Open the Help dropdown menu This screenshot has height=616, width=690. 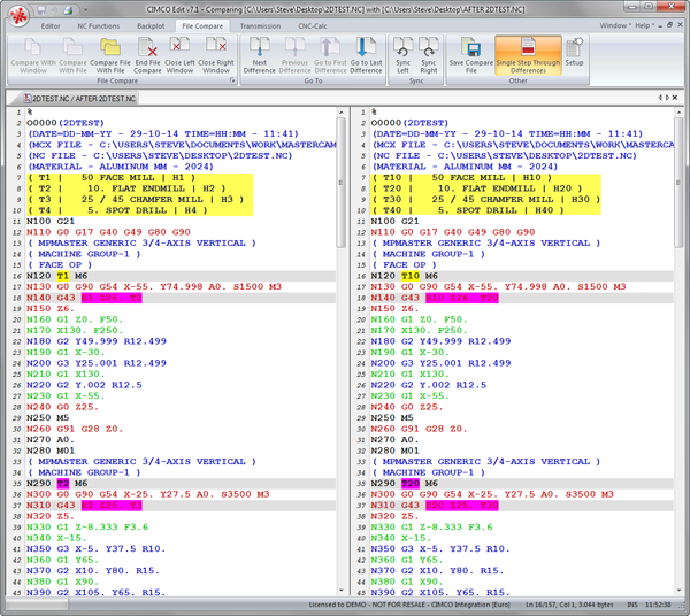[x=644, y=26]
